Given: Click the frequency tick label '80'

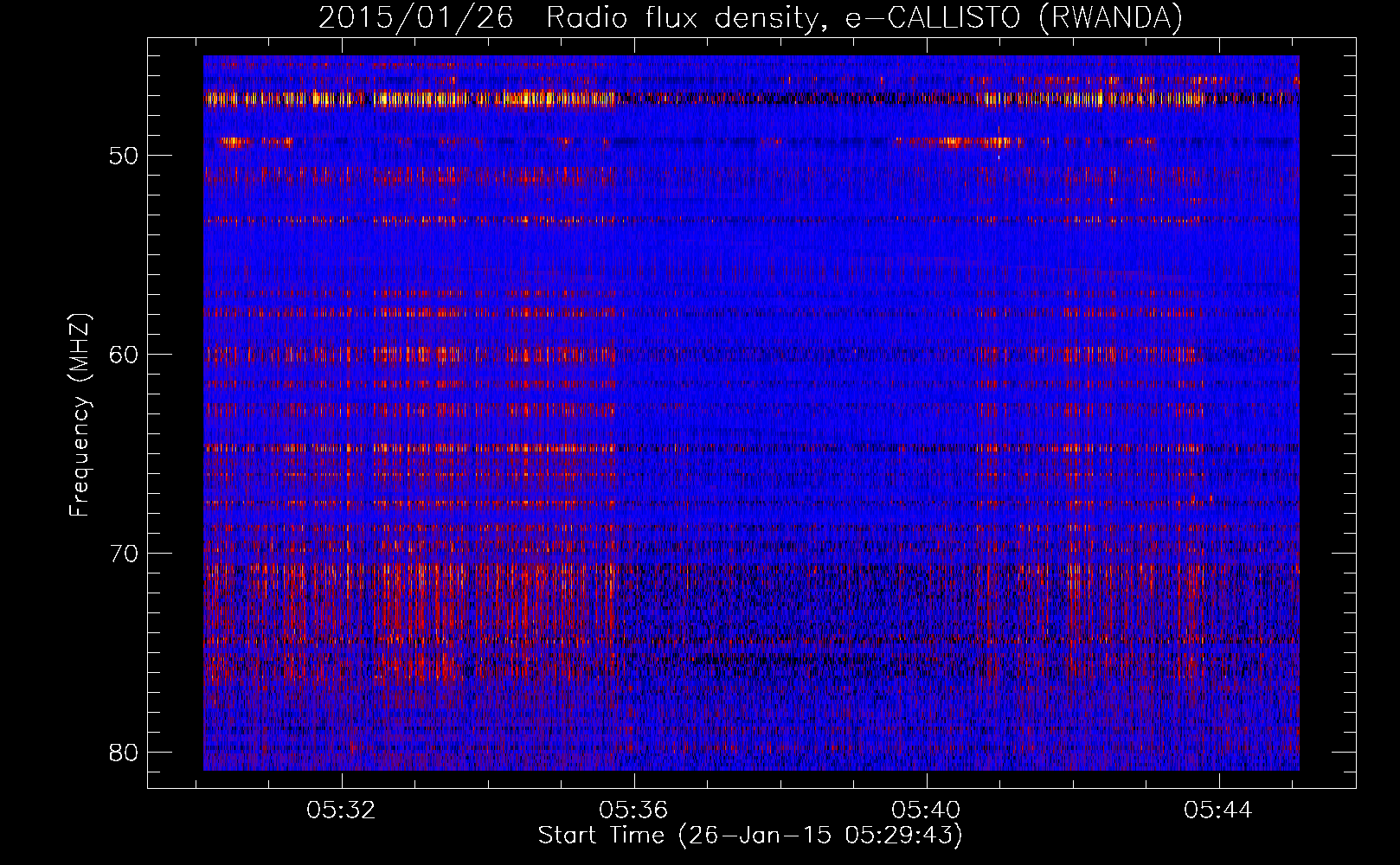Looking at the screenshot, I should [124, 753].
